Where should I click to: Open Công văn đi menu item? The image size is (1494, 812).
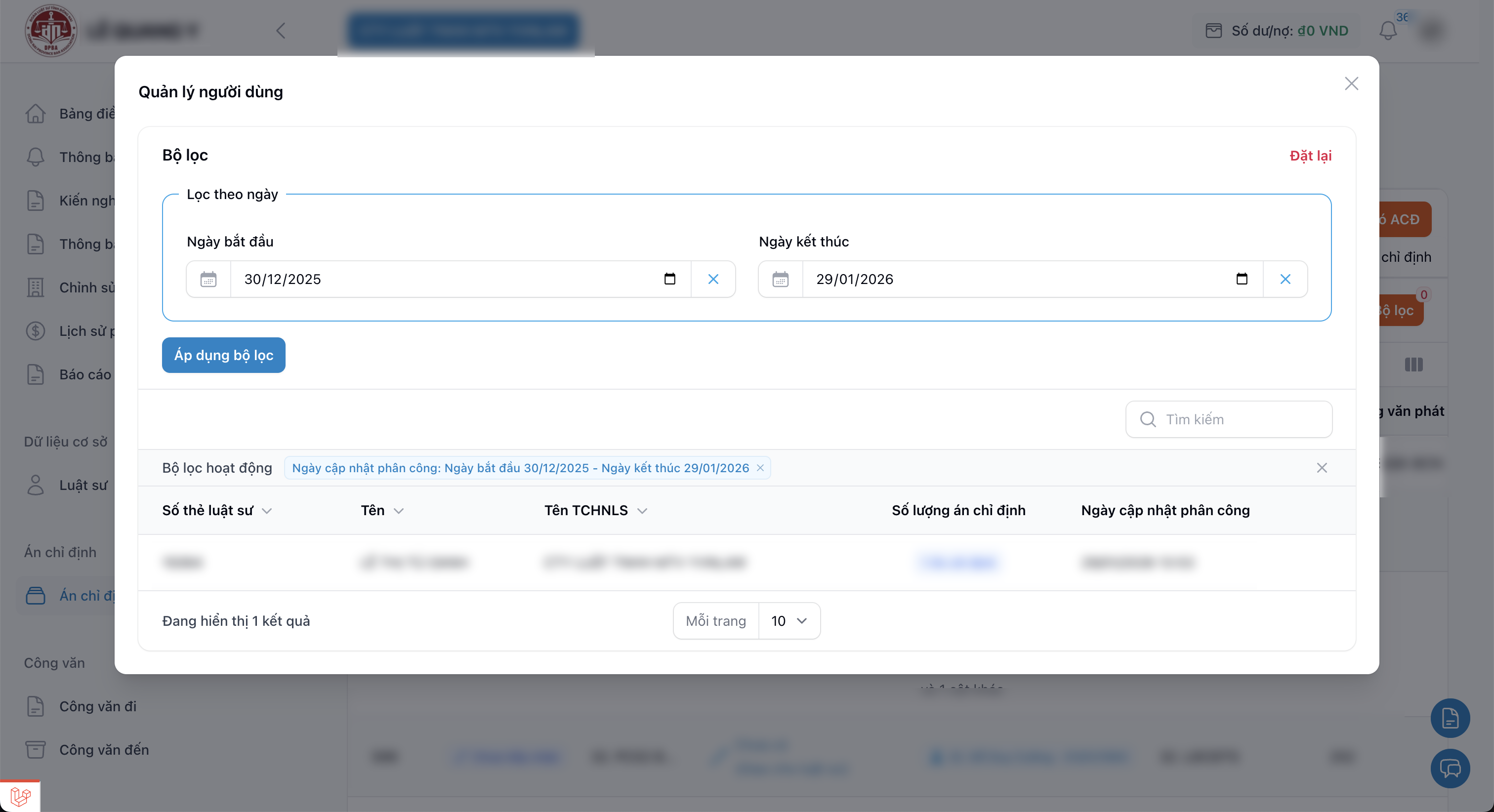[97, 706]
